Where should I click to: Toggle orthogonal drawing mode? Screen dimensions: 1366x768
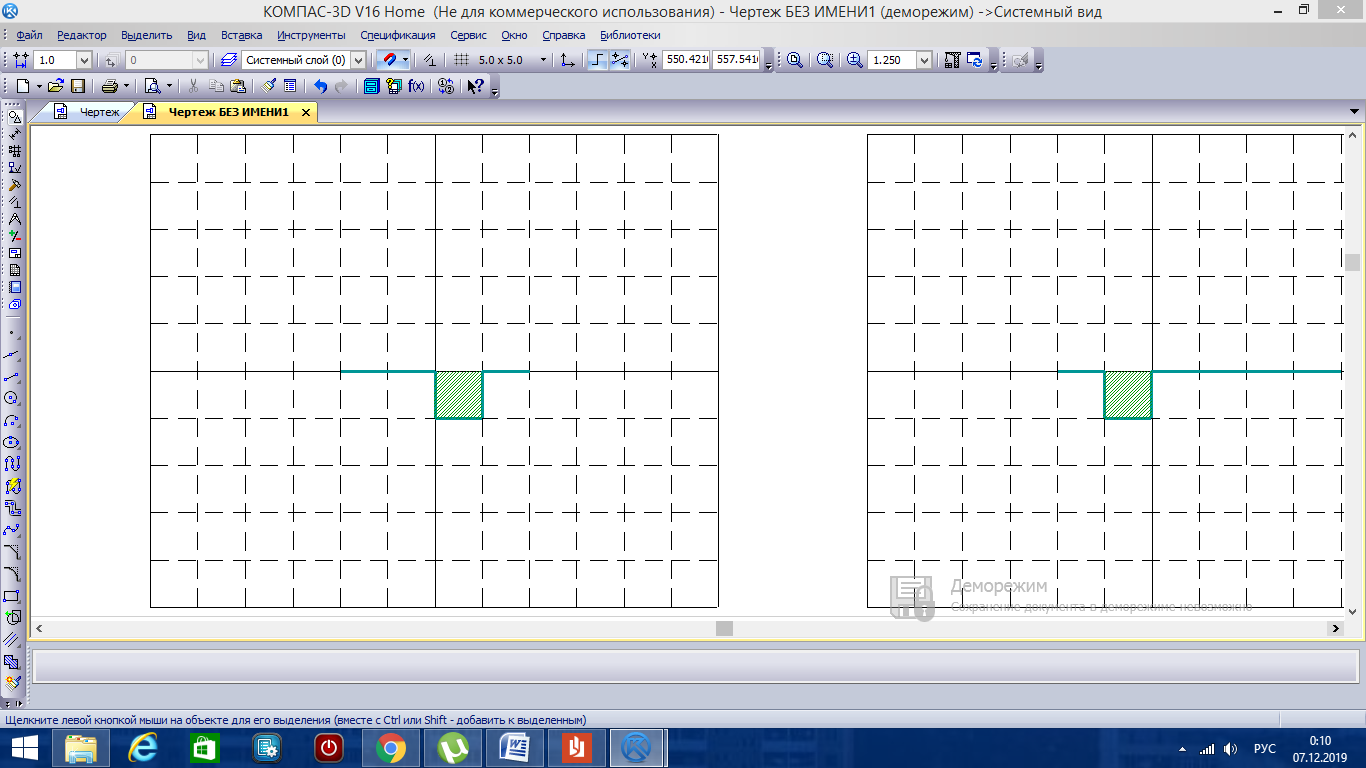pyautogui.click(x=597, y=60)
